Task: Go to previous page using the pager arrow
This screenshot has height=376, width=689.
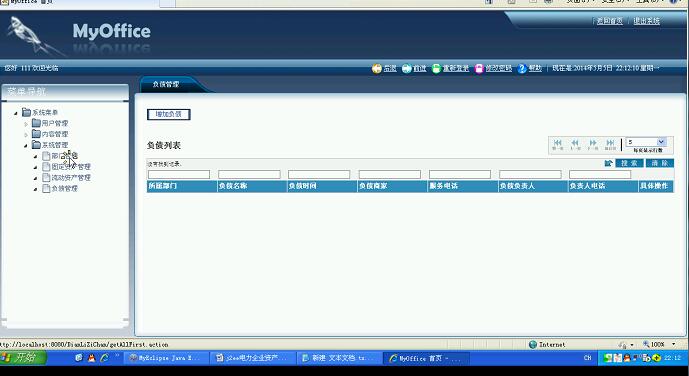Action: (x=575, y=145)
